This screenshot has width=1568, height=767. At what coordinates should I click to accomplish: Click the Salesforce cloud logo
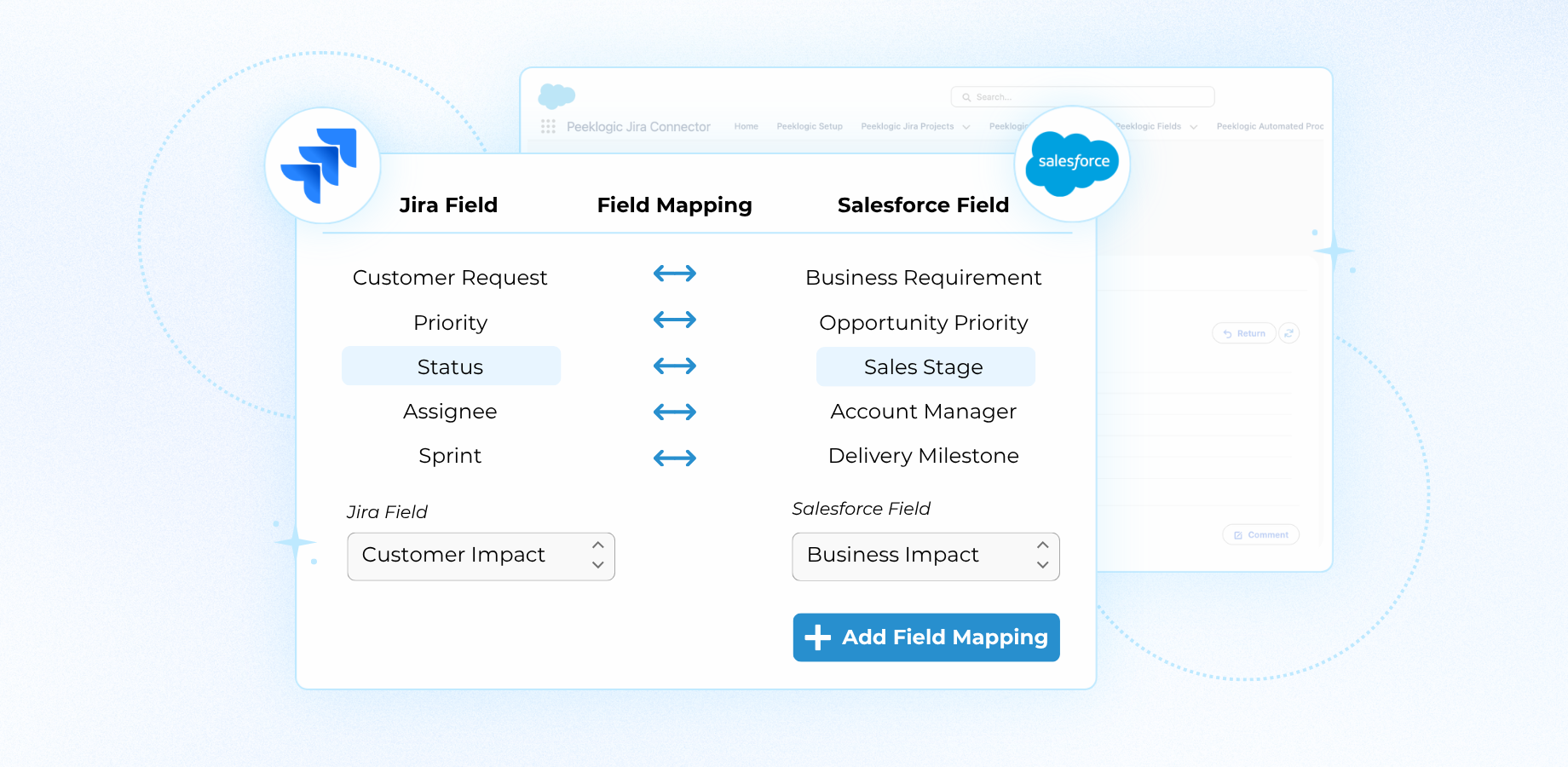point(1072,164)
